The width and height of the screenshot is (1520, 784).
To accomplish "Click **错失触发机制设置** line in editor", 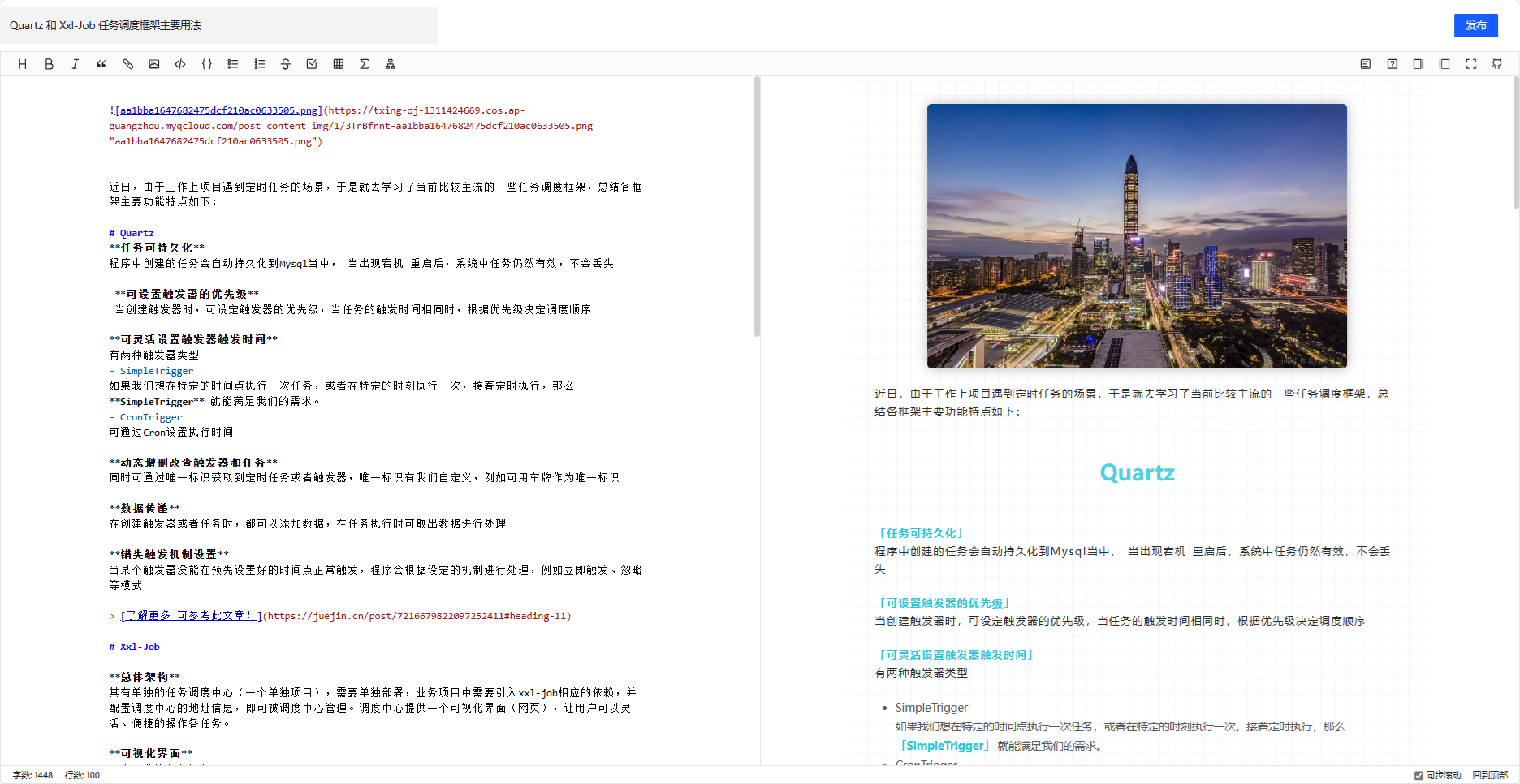I will pyautogui.click(x=169, y=555).
